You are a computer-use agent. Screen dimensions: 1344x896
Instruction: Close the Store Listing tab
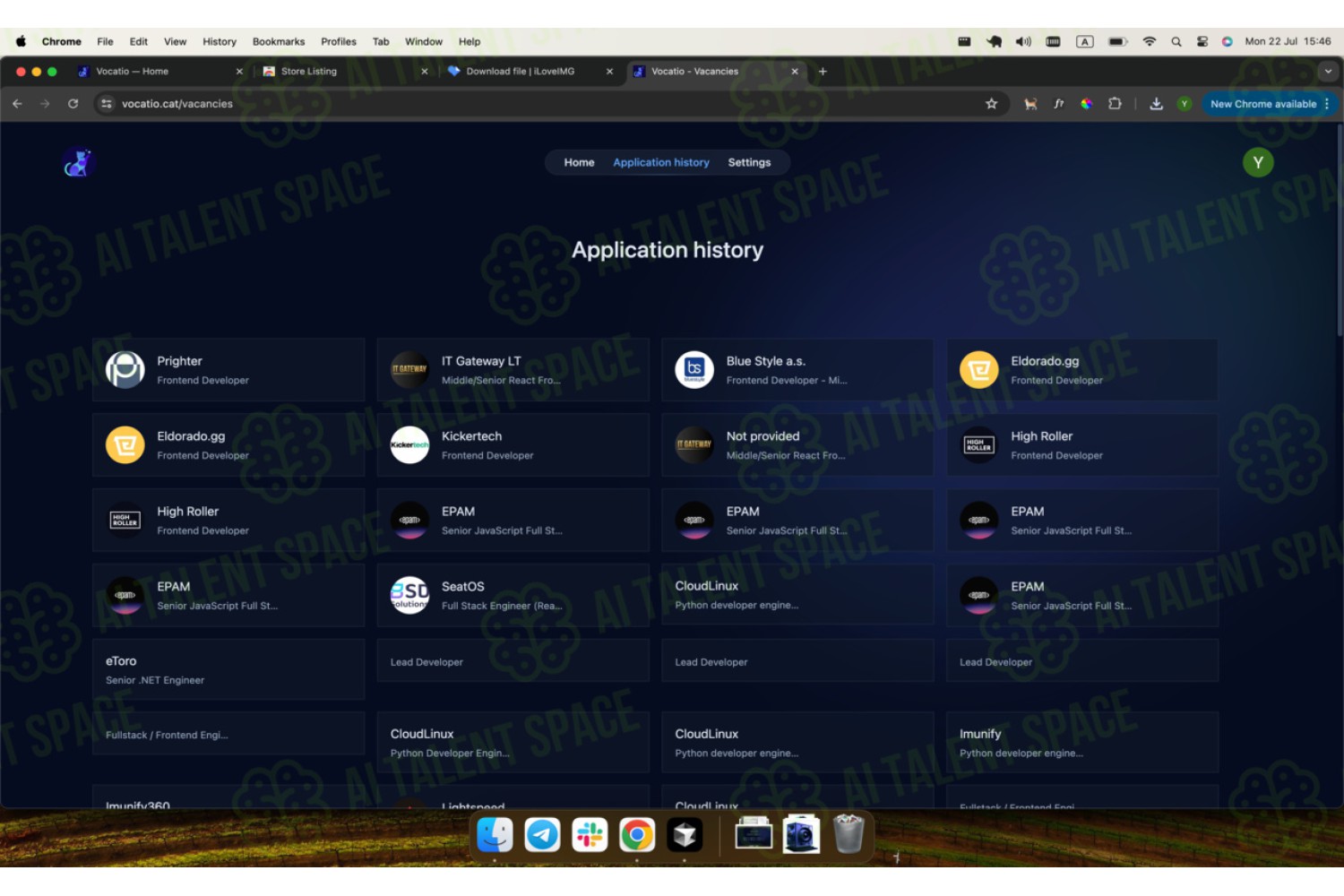point(424,72)
